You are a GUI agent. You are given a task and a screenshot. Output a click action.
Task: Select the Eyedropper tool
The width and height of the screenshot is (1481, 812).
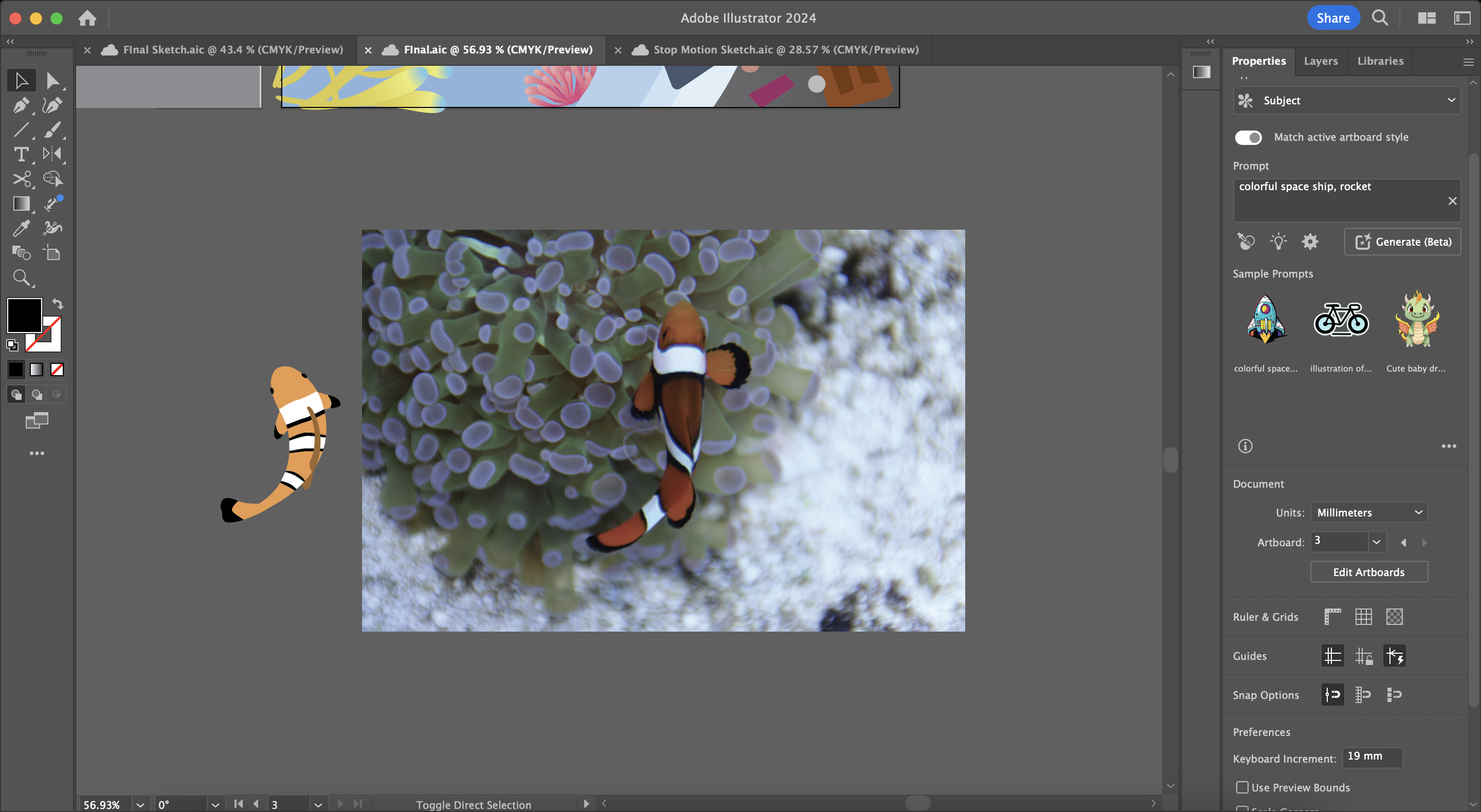tap(21, 228)
